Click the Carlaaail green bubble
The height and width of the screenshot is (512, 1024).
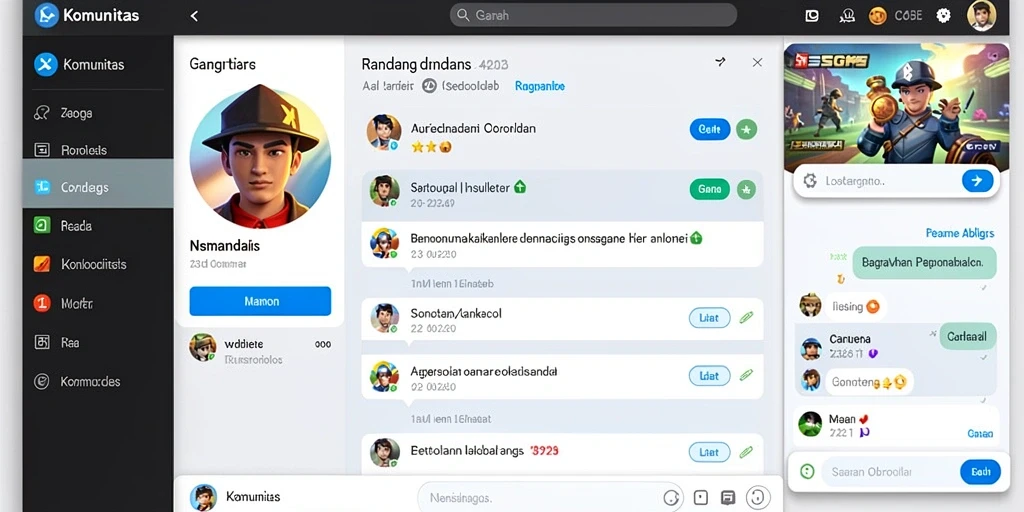pyautogui.click(x=967, y=338)
